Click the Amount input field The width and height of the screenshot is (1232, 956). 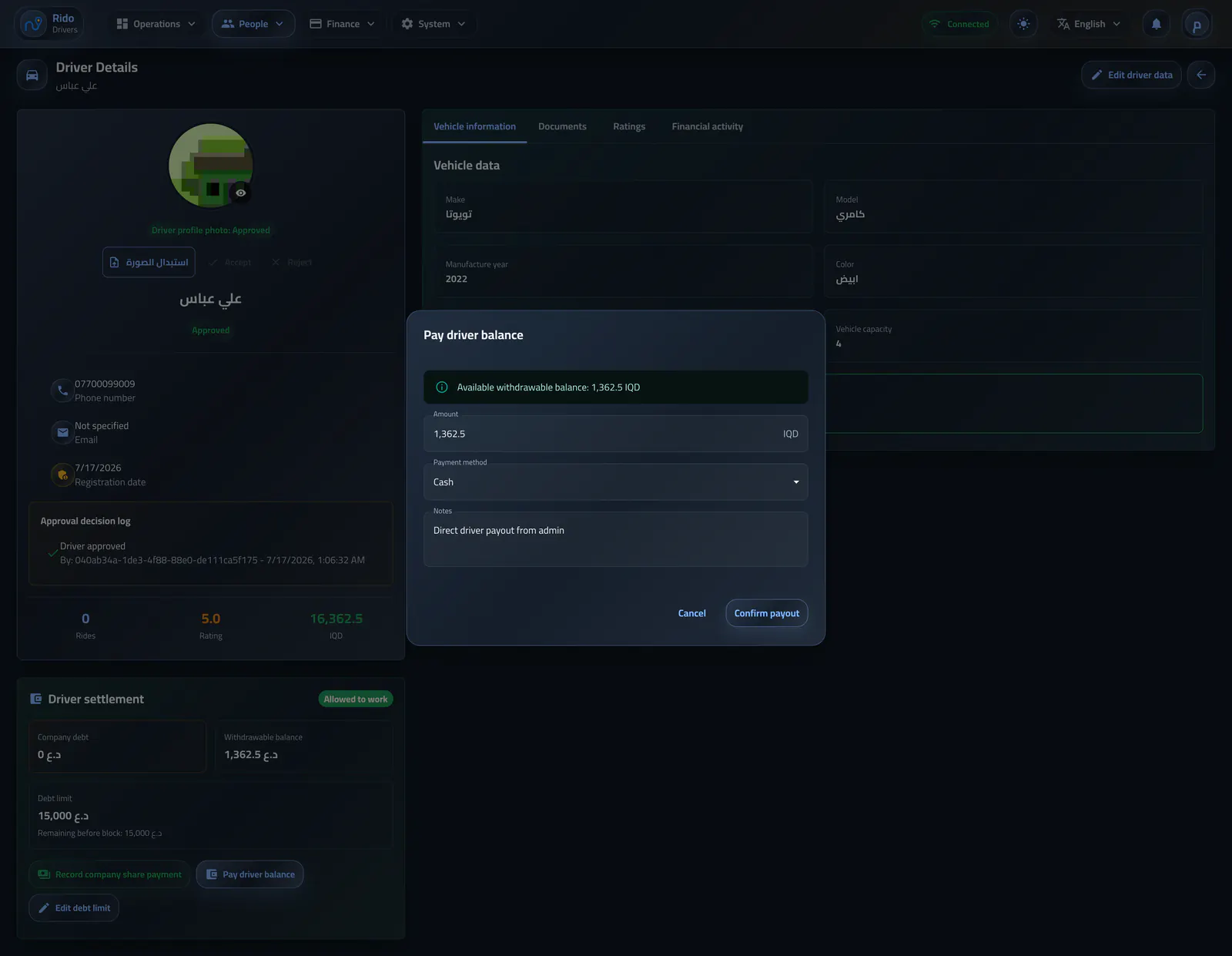tap(615, 434)
